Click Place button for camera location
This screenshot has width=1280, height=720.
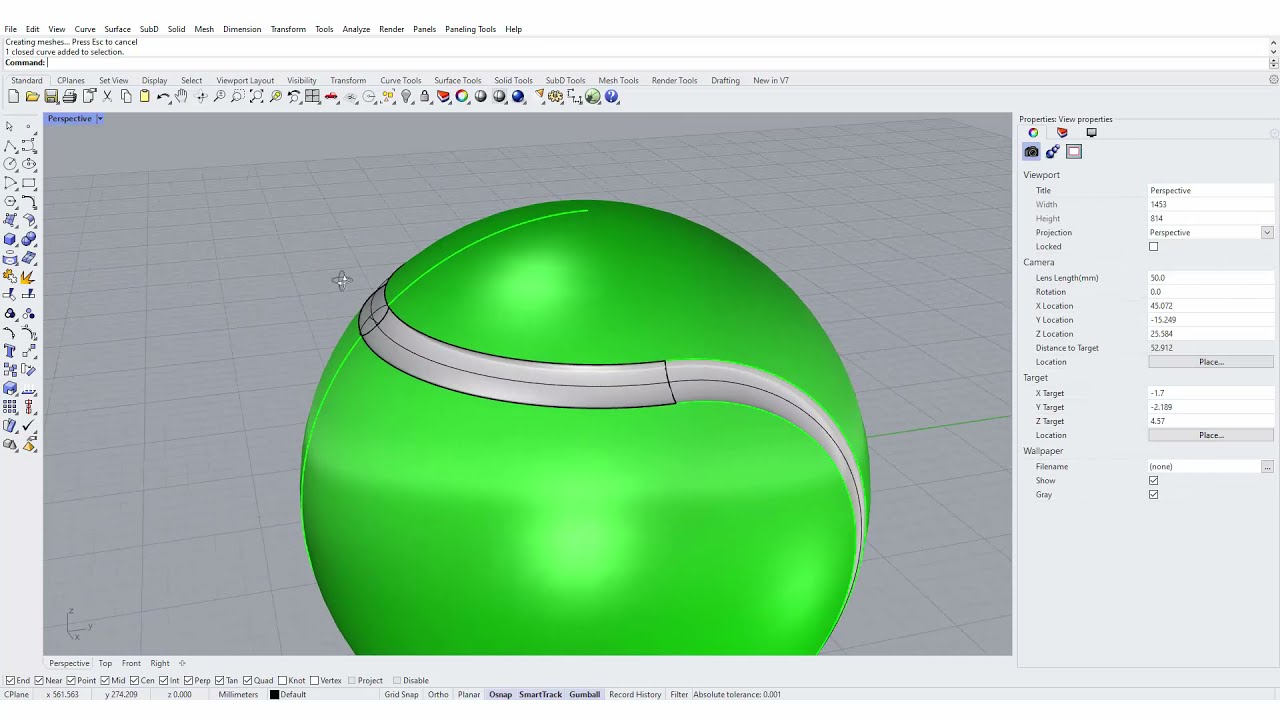(1211, 362)
